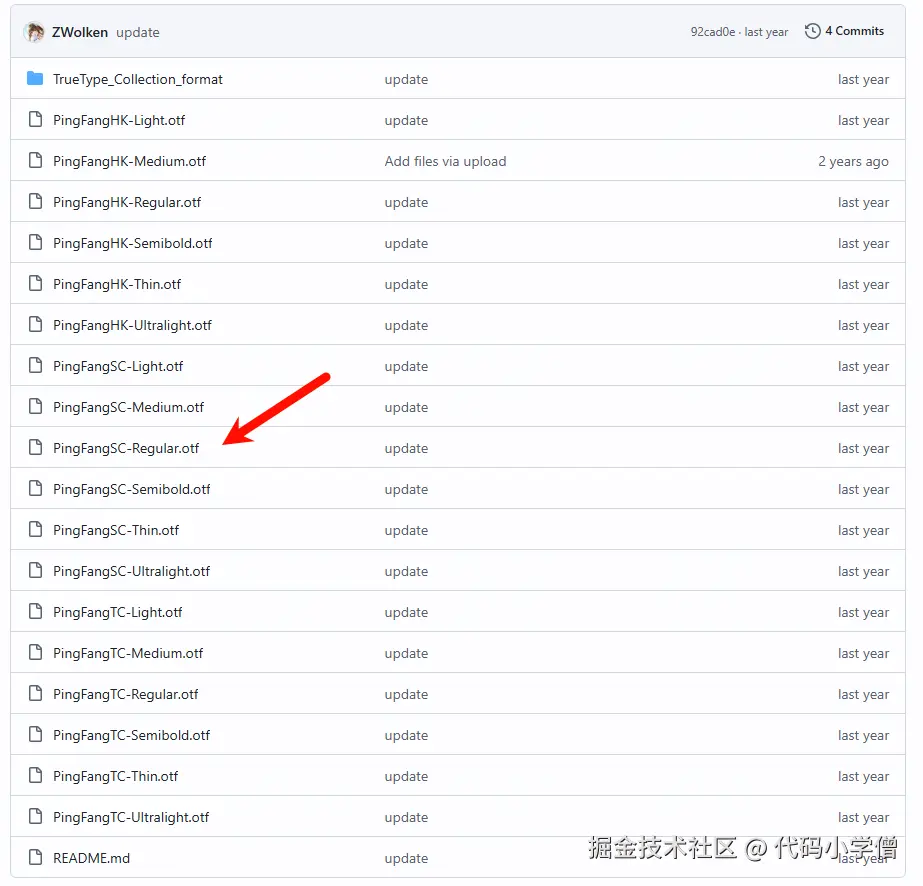The image size is (923, 886).
Task: Open the latest commit message in header
Action: click(138, 32)
